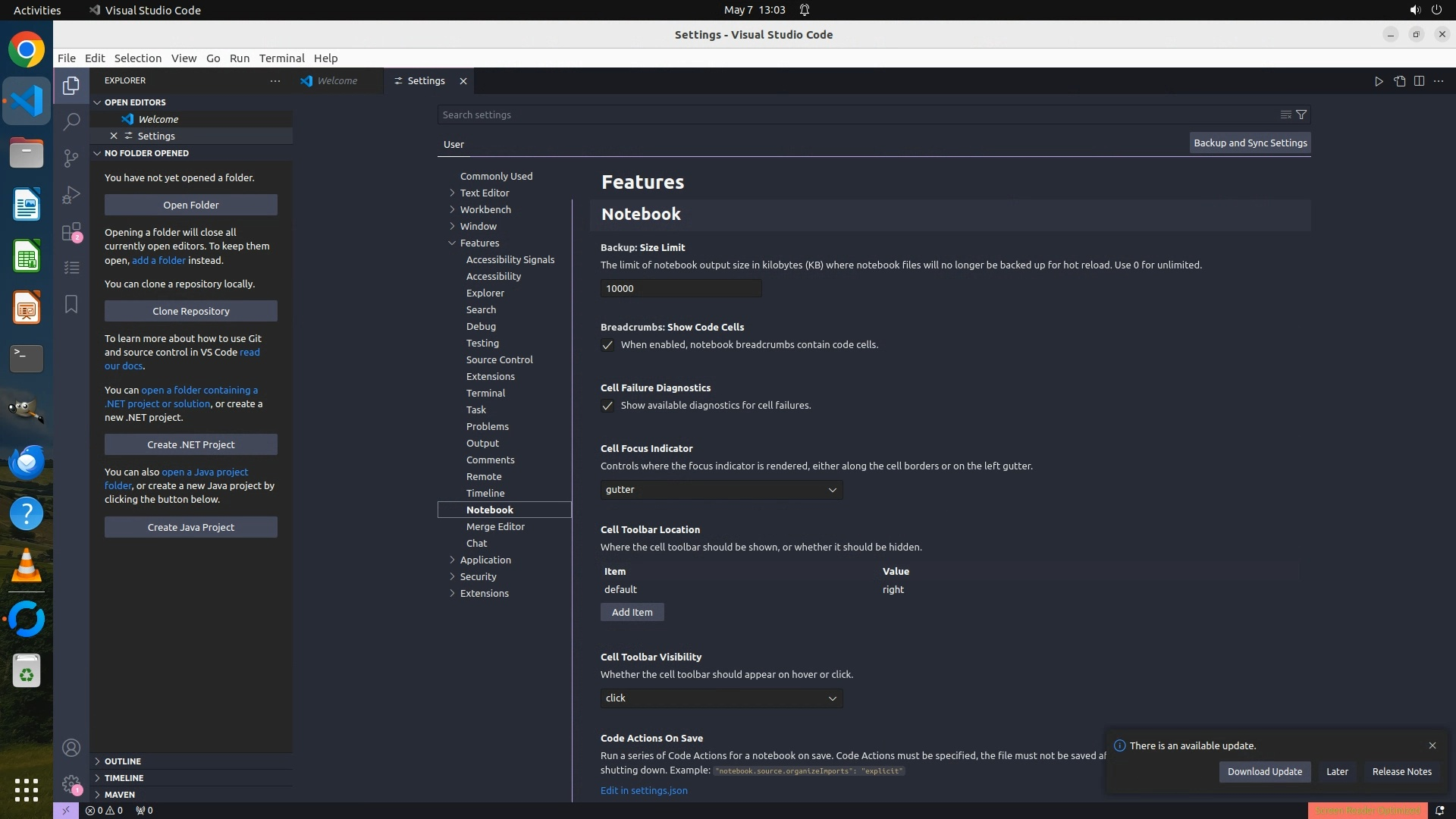1456x819 pixels.
Task: Open Run and Debug view icon
Action: (x=71, y=195)
